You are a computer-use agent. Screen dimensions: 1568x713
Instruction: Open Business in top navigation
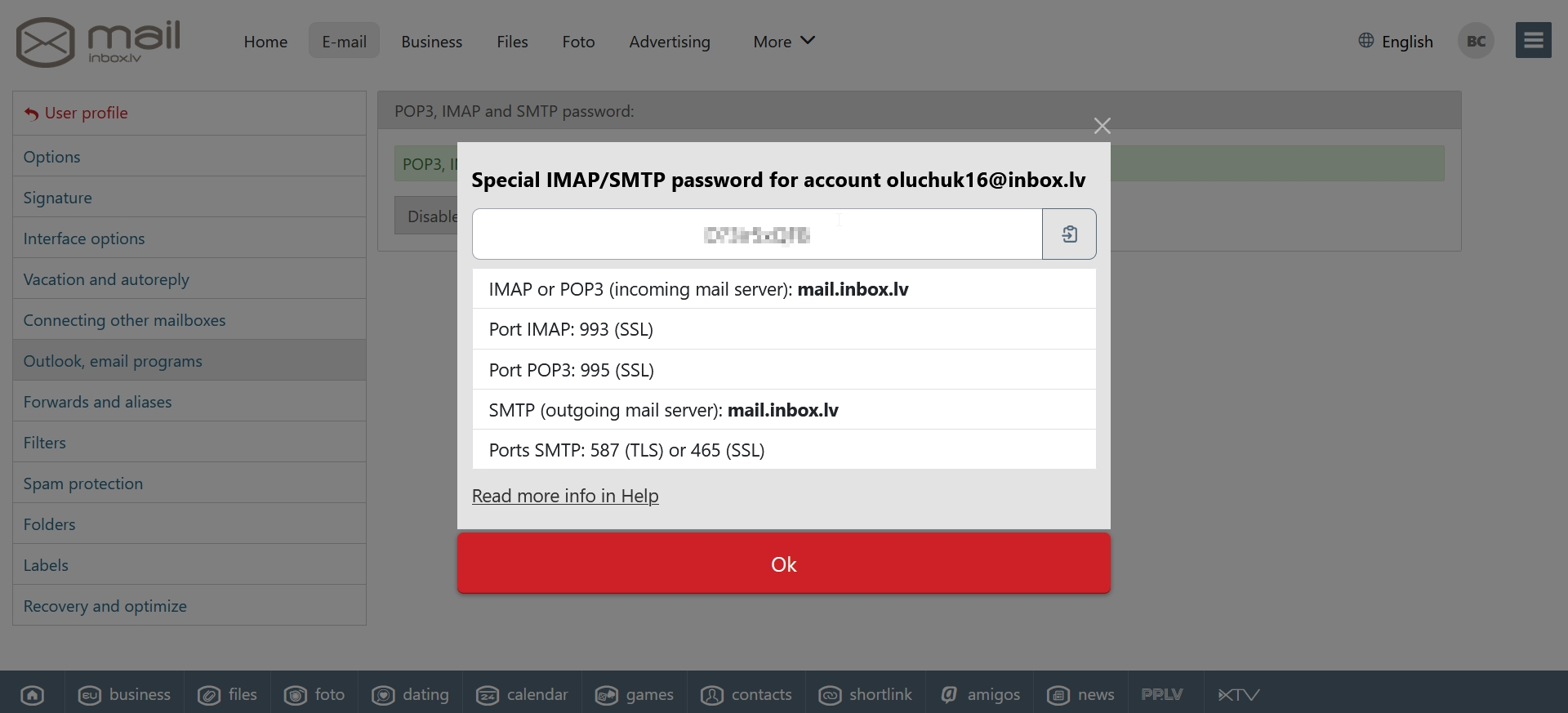431,41
